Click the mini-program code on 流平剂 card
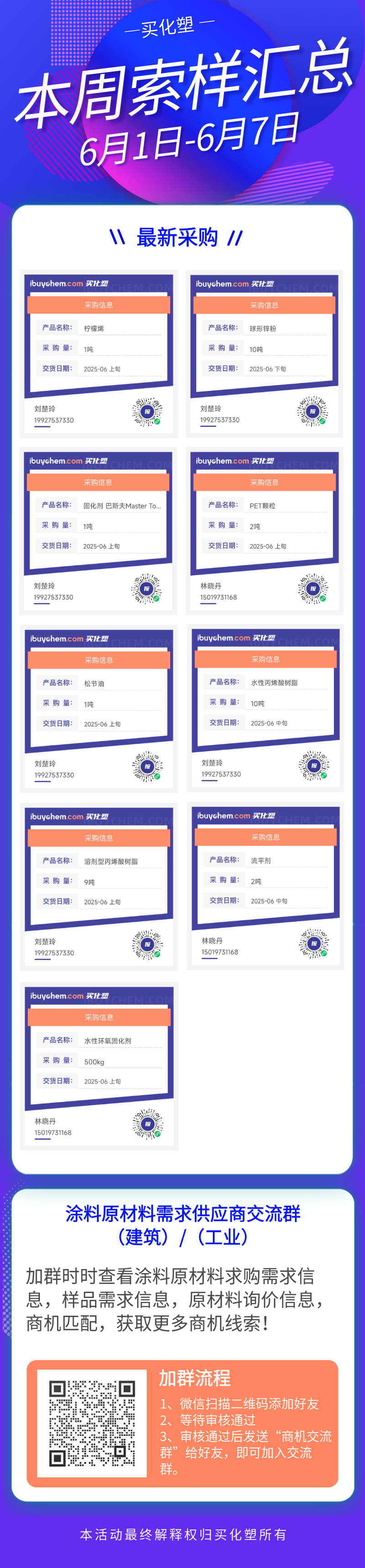 click(314, 944)
